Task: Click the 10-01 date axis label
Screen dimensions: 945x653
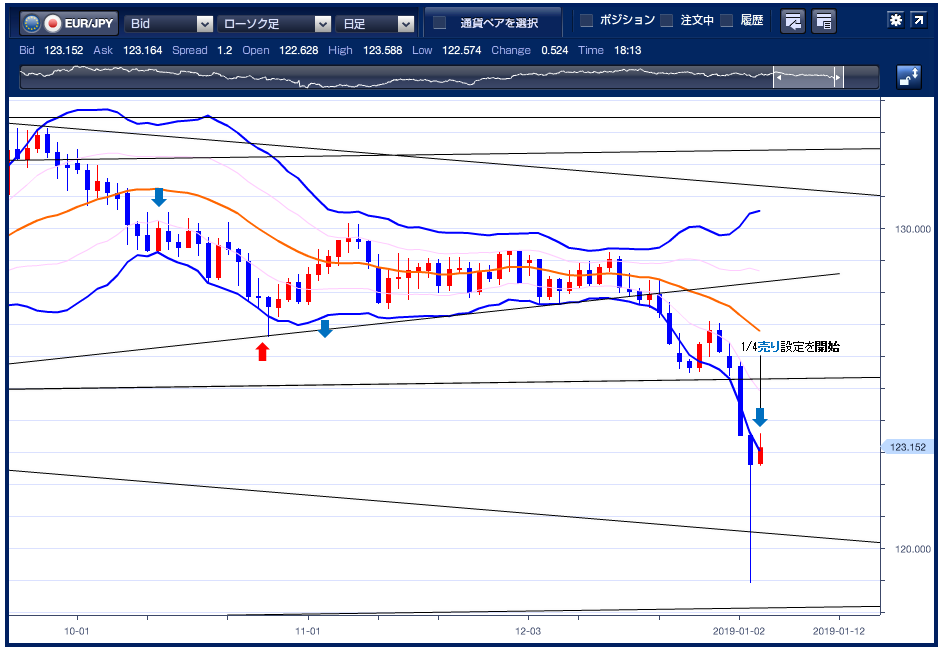Action: tap(77, 631)
